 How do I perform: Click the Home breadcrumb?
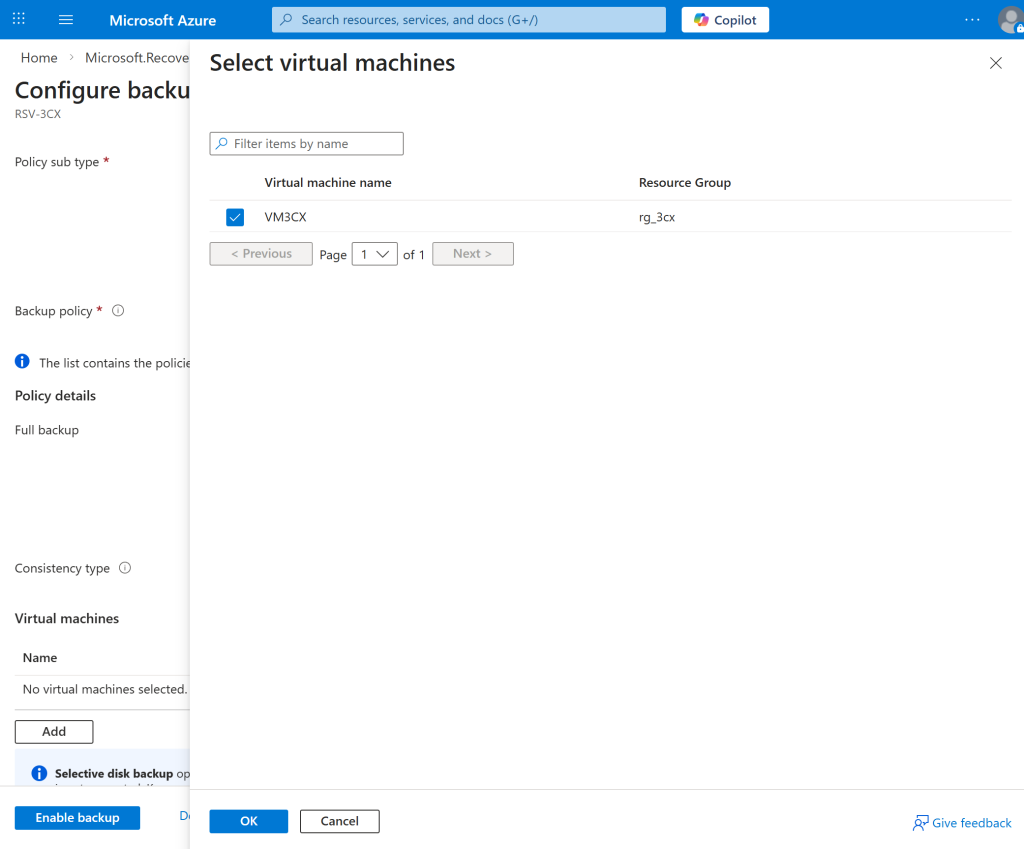(39, 58)
